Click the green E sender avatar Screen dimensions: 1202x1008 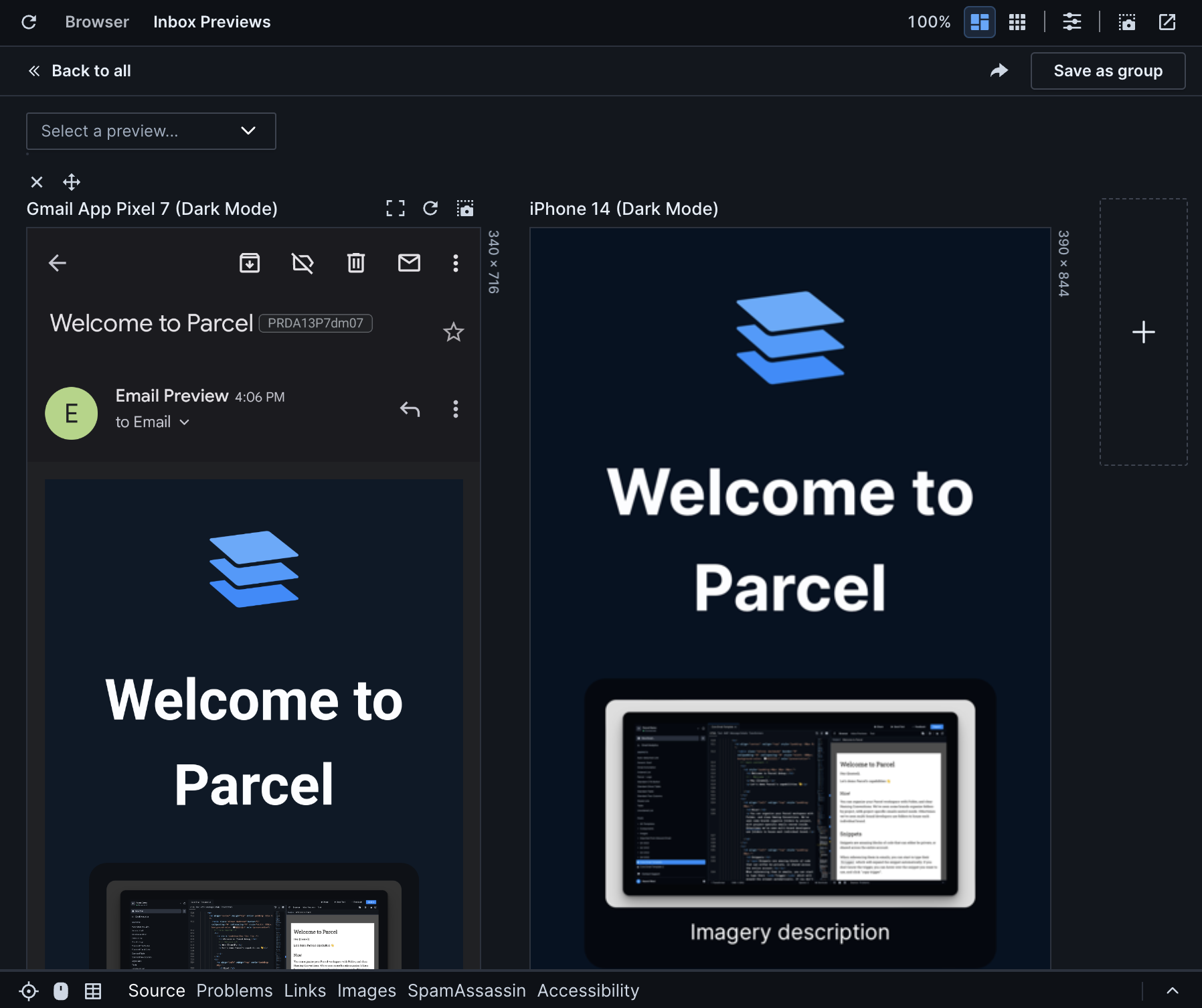71,414
